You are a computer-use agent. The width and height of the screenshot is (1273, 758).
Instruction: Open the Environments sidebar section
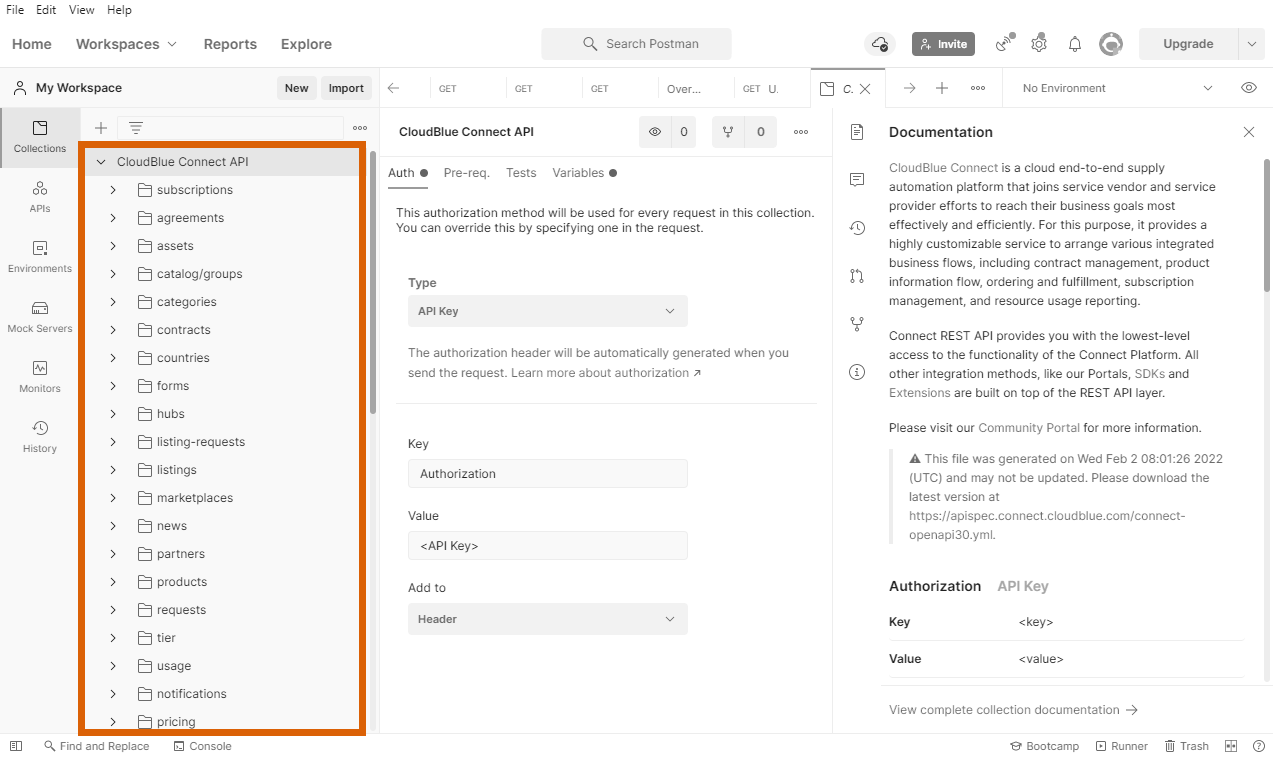coord(40,256)
